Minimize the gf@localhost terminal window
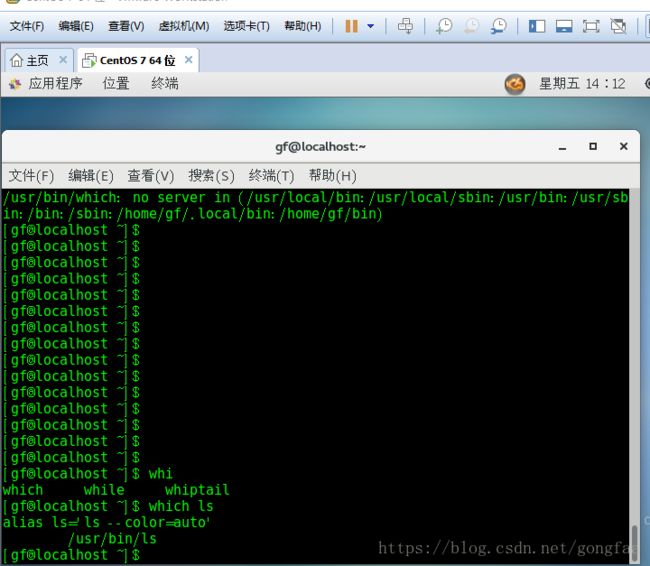 pos(562,147)
